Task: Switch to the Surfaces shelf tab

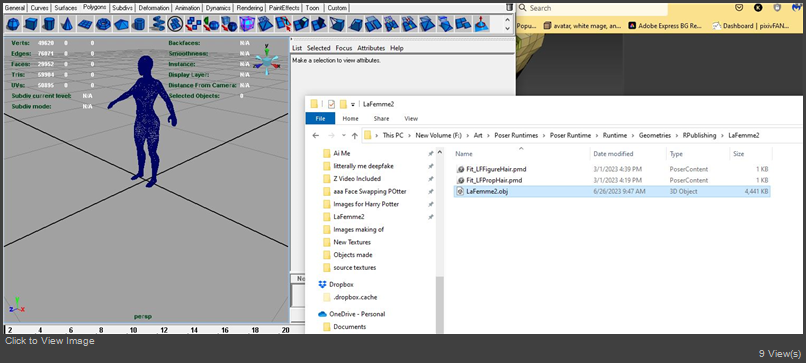Action: 66,8
